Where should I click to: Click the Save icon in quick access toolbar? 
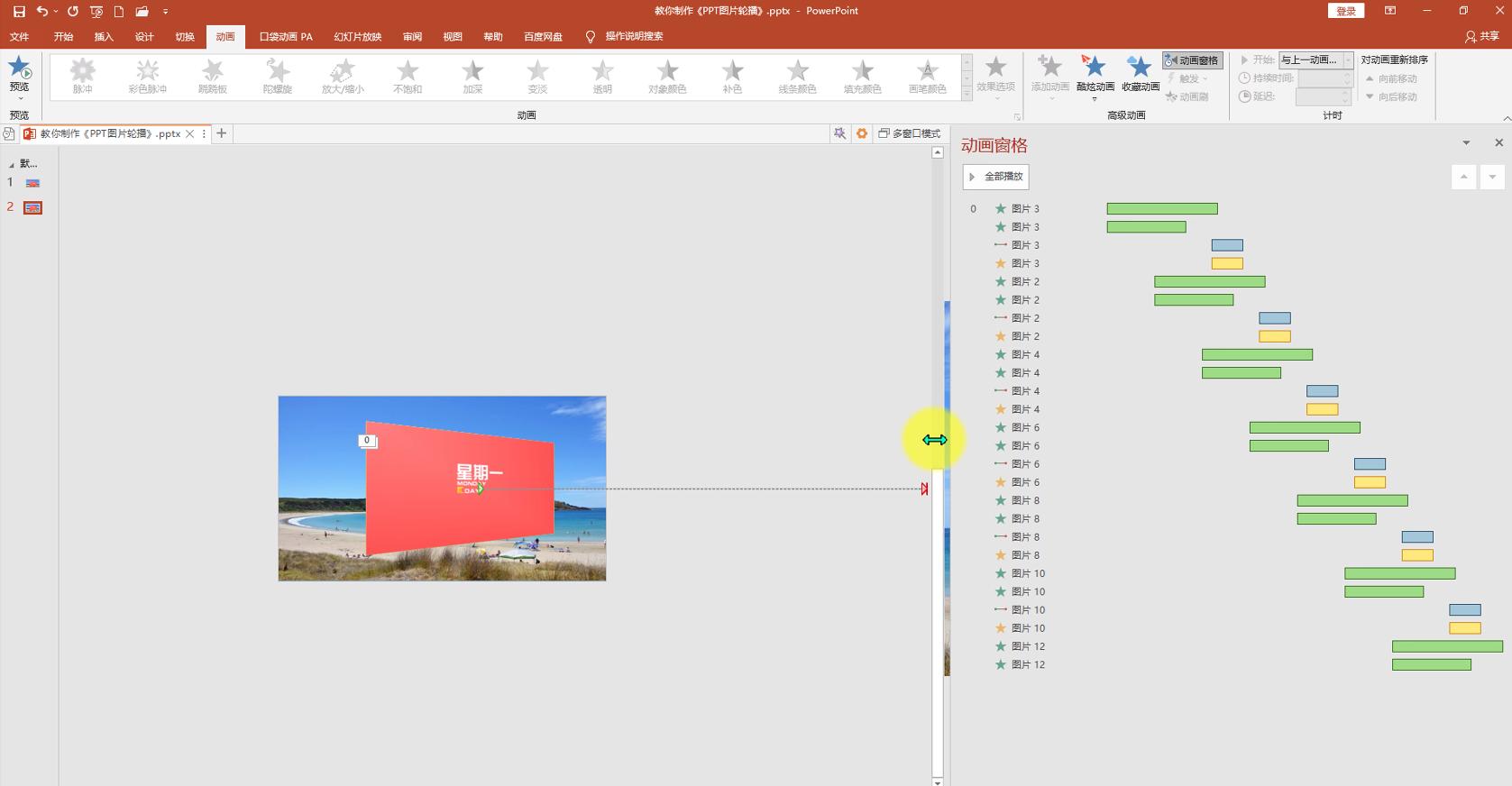pos(19,12)
